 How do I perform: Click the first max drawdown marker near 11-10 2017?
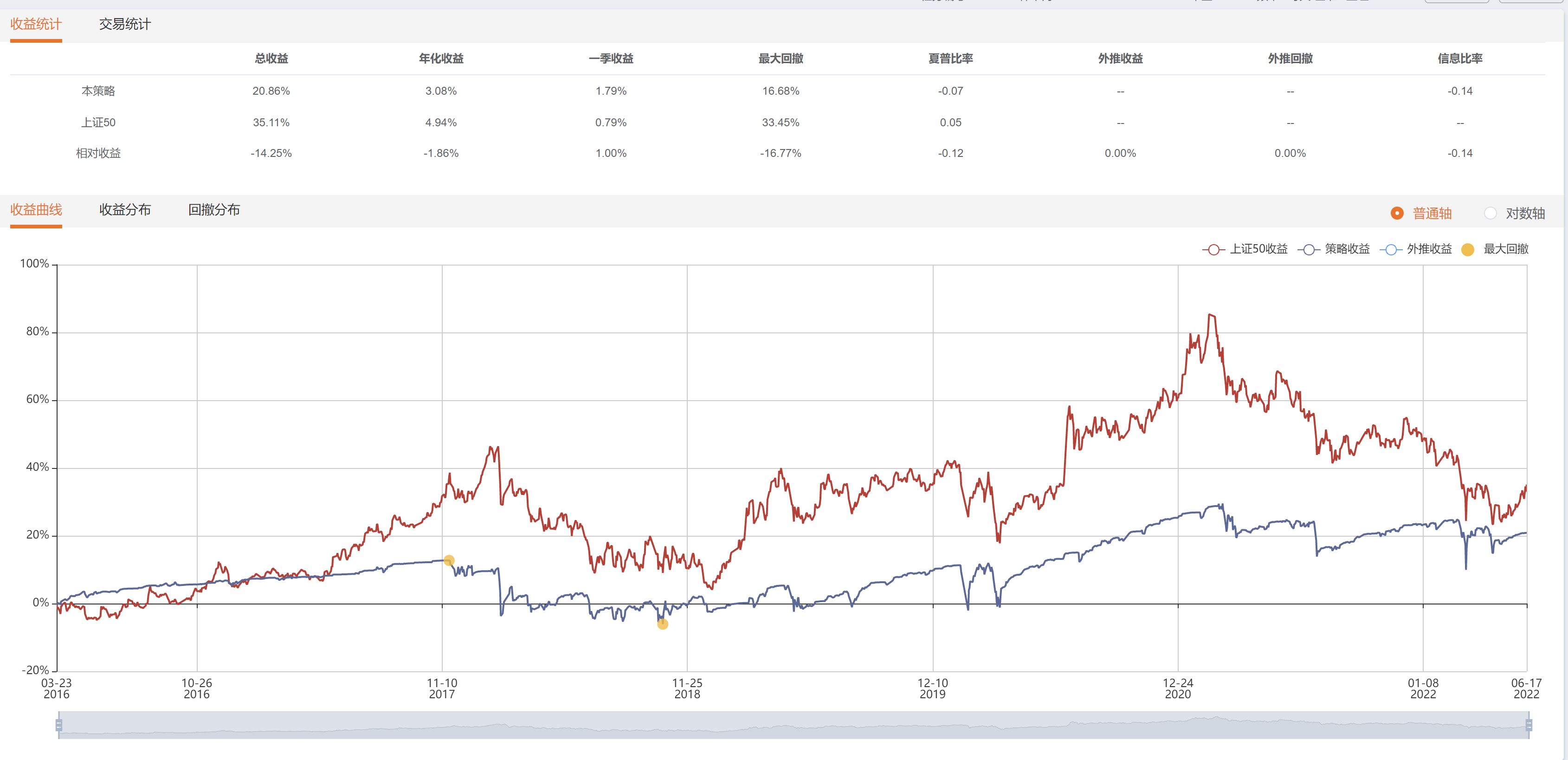(x=449, y=560)
